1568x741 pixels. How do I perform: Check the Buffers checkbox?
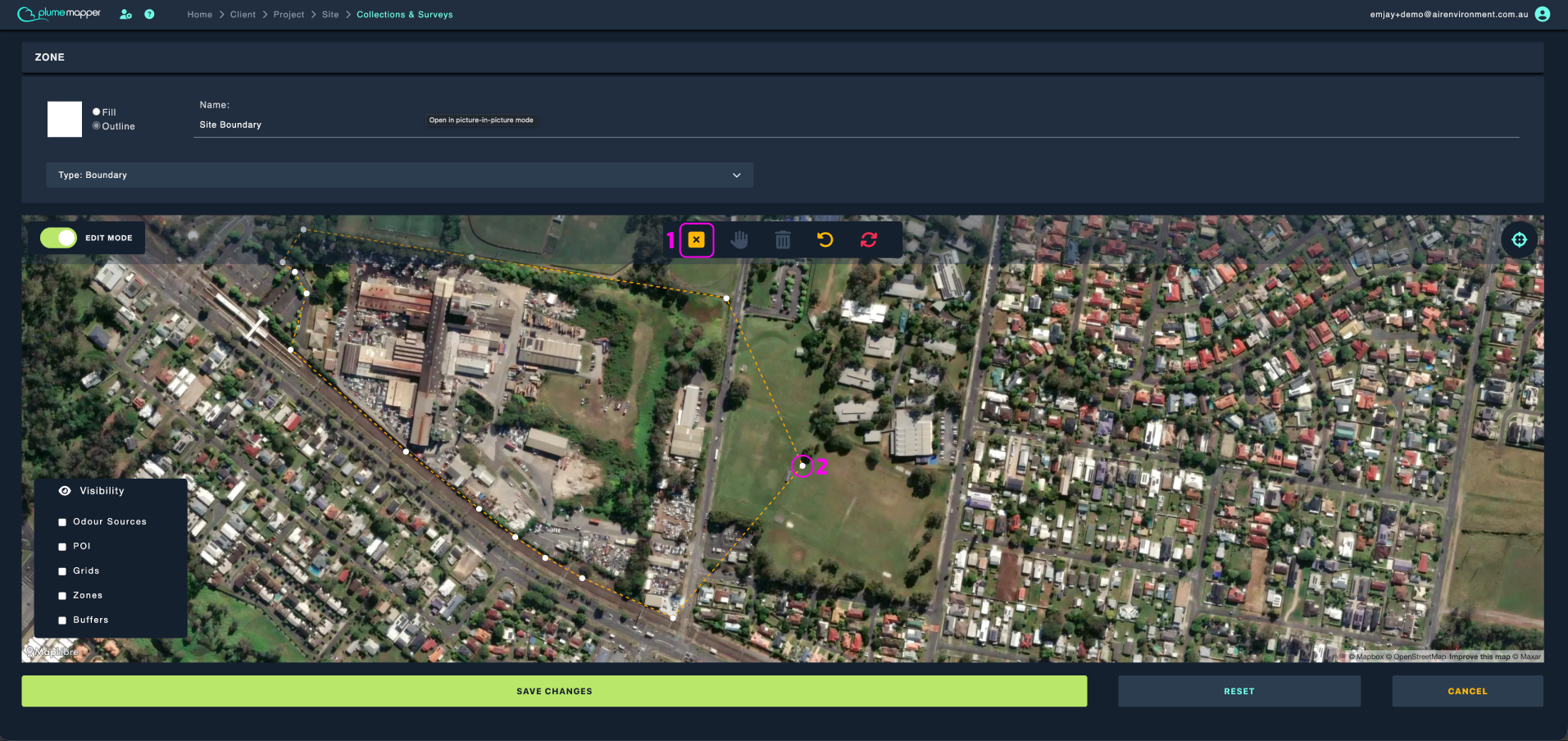click(62, 621)
